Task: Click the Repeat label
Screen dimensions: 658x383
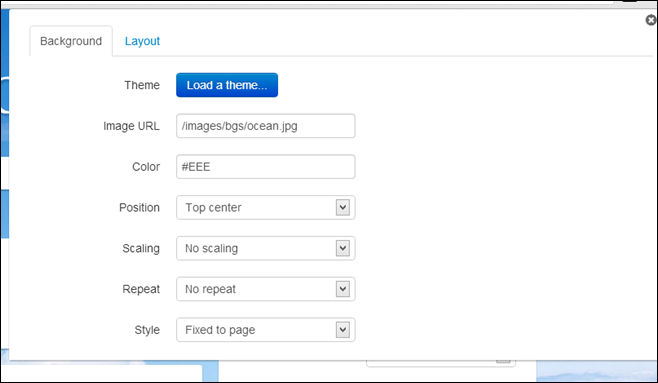Action: [x=141, y=289]
